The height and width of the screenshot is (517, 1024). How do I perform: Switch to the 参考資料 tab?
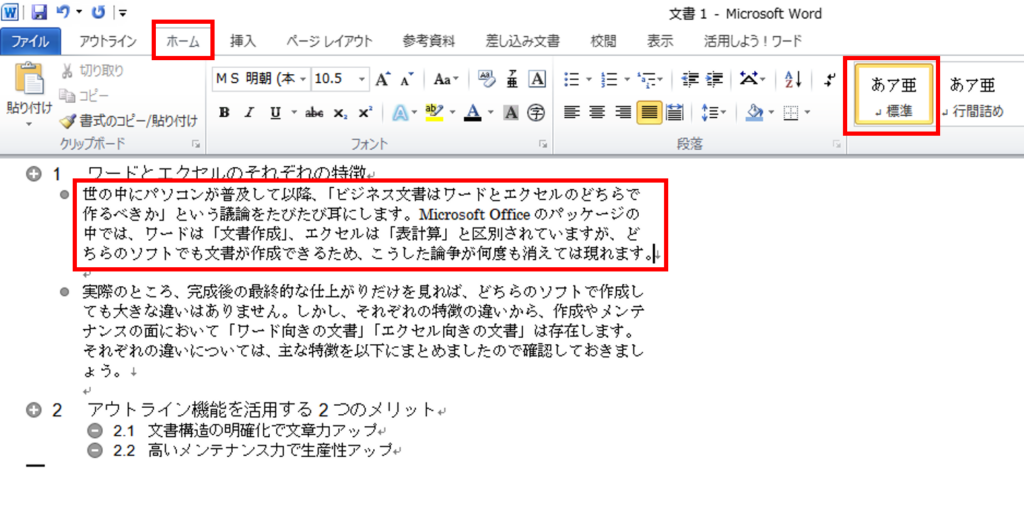[429, 41]
